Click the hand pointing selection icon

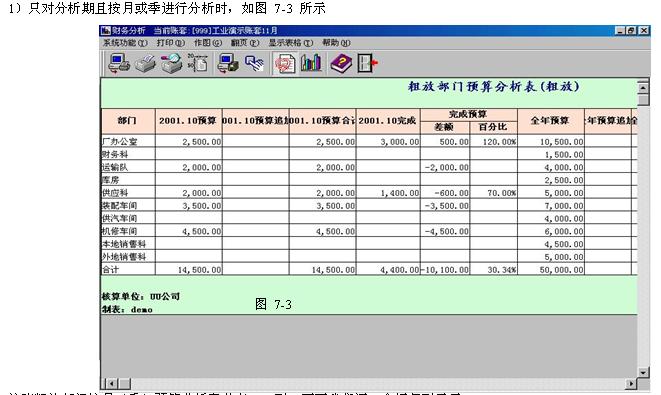255,64
